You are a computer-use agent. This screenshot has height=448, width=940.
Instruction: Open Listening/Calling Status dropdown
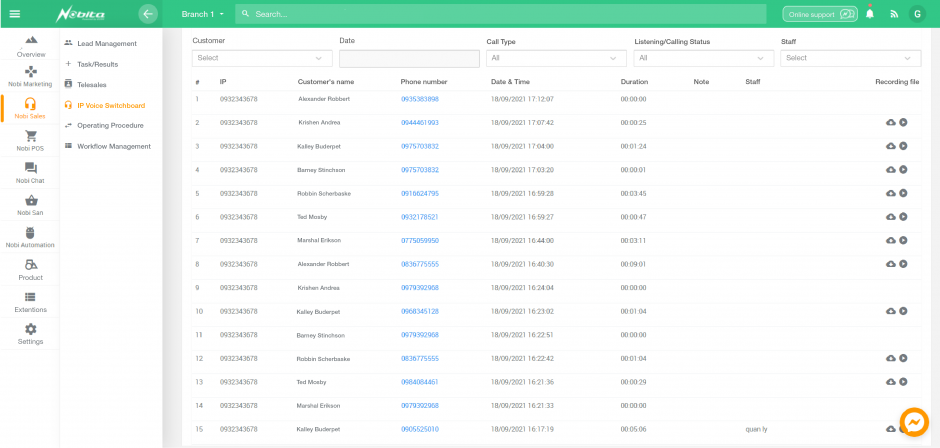pyautogui.click(x=704, y=58)
